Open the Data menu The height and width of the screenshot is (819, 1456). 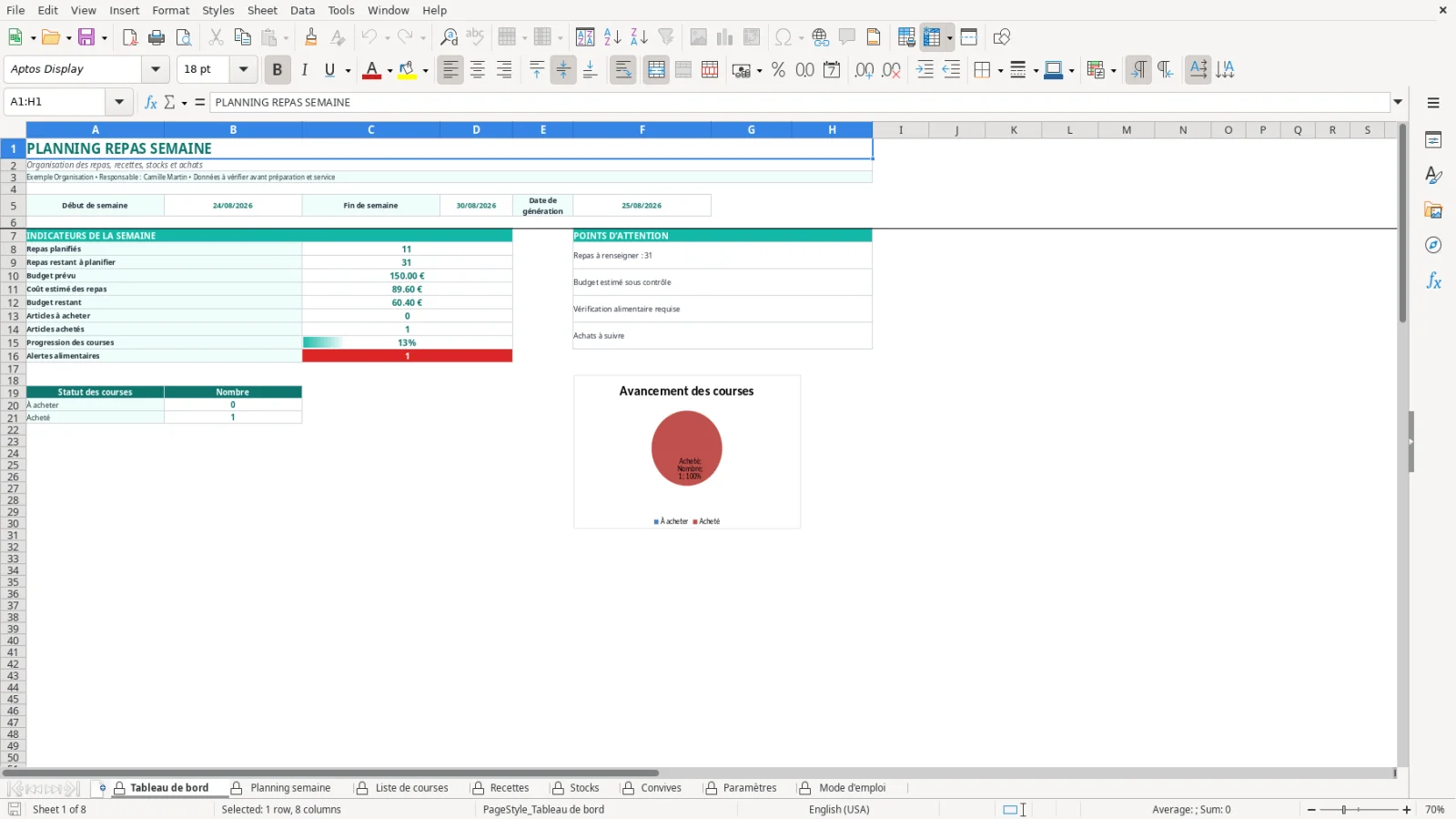tap(302, 10)
